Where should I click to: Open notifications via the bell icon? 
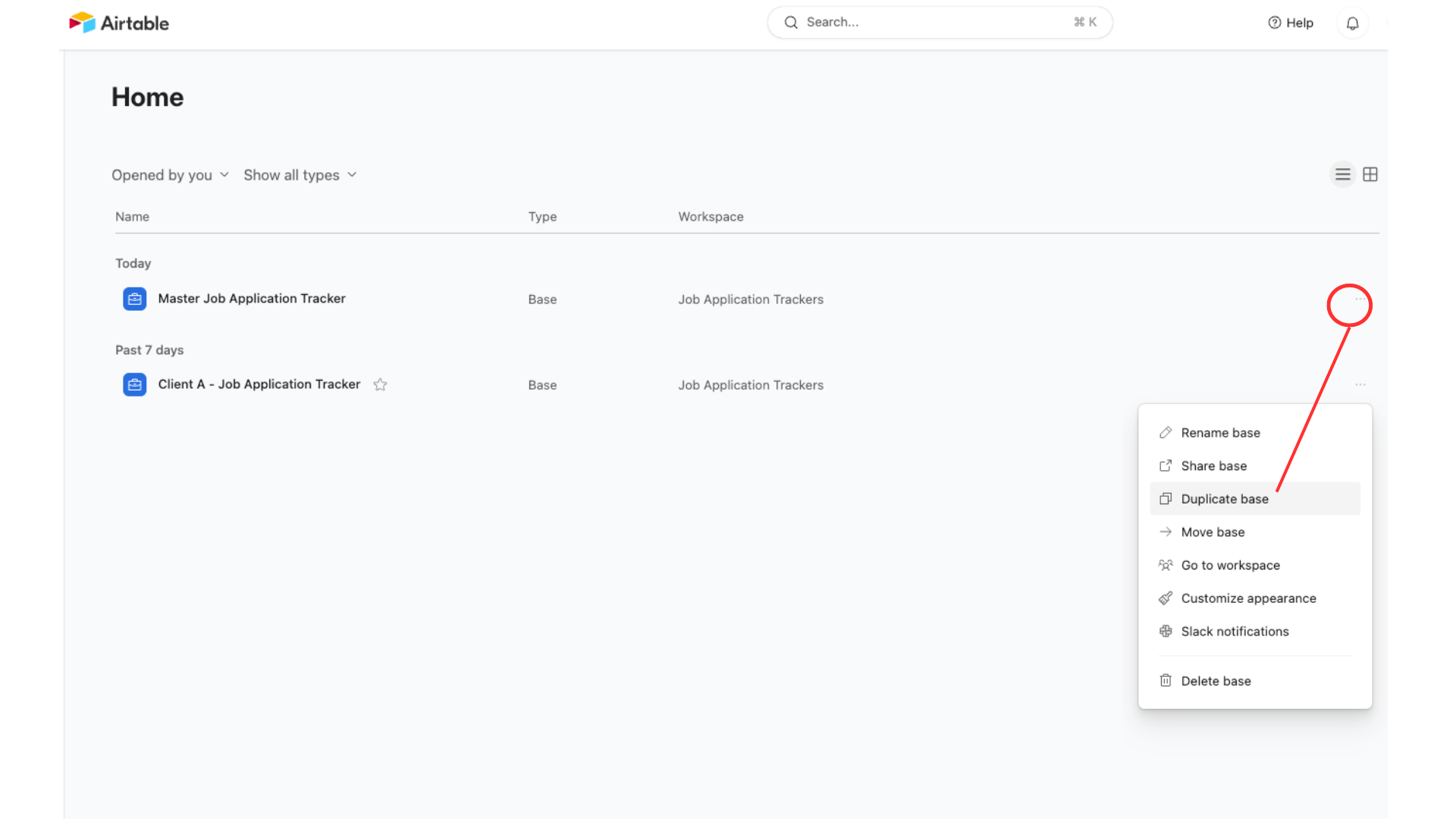pos(1352,23)
